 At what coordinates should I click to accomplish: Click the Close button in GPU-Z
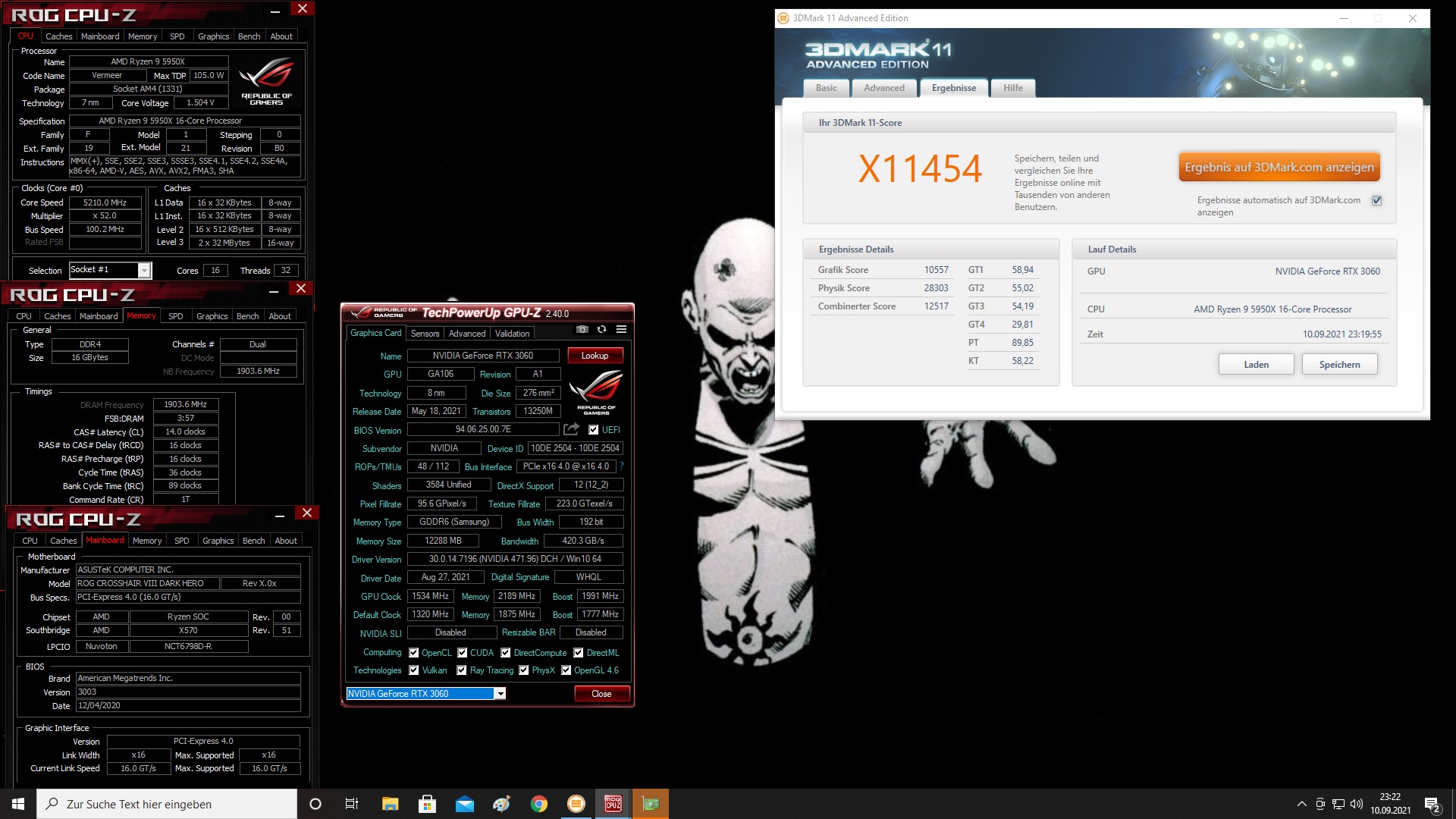pos(601,693)
